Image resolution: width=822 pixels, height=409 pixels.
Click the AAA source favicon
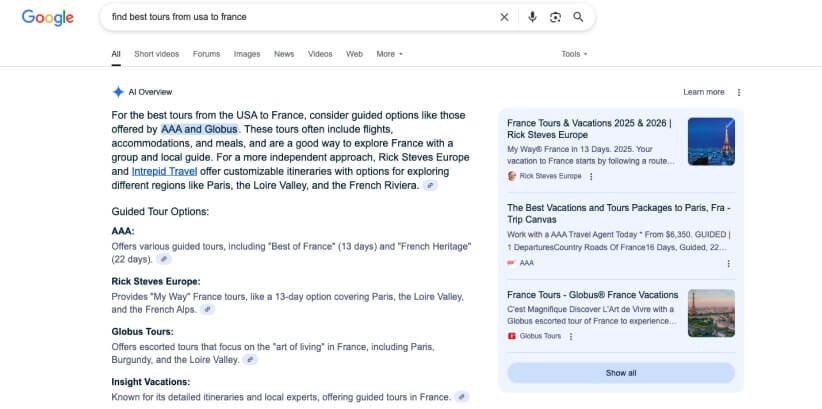coord(512,263)
